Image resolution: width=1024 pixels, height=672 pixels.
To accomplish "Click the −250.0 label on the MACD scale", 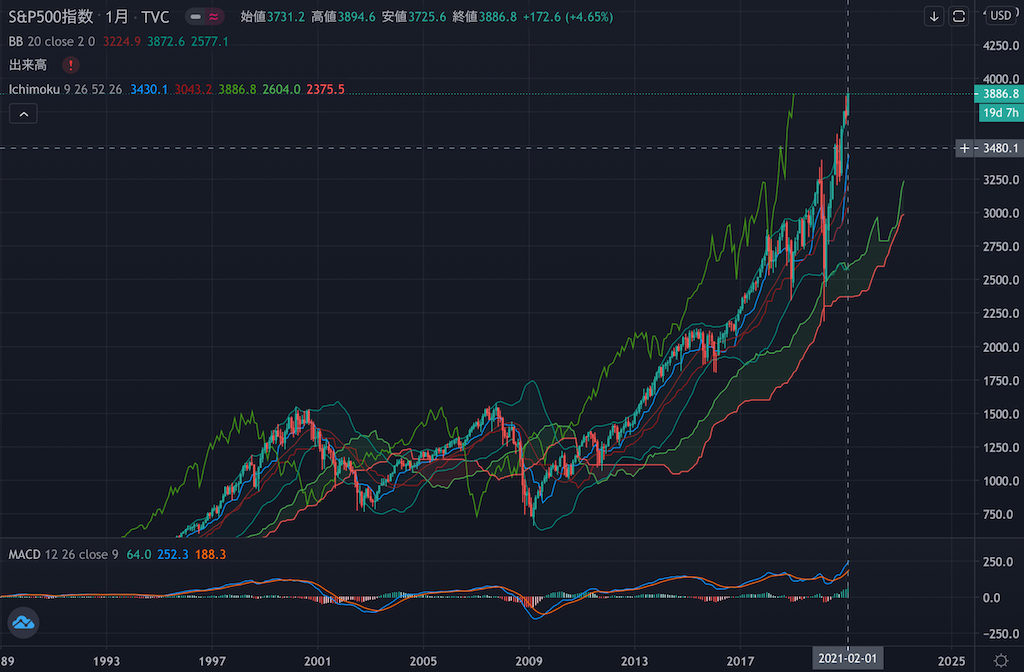I will pos(1000,634).
